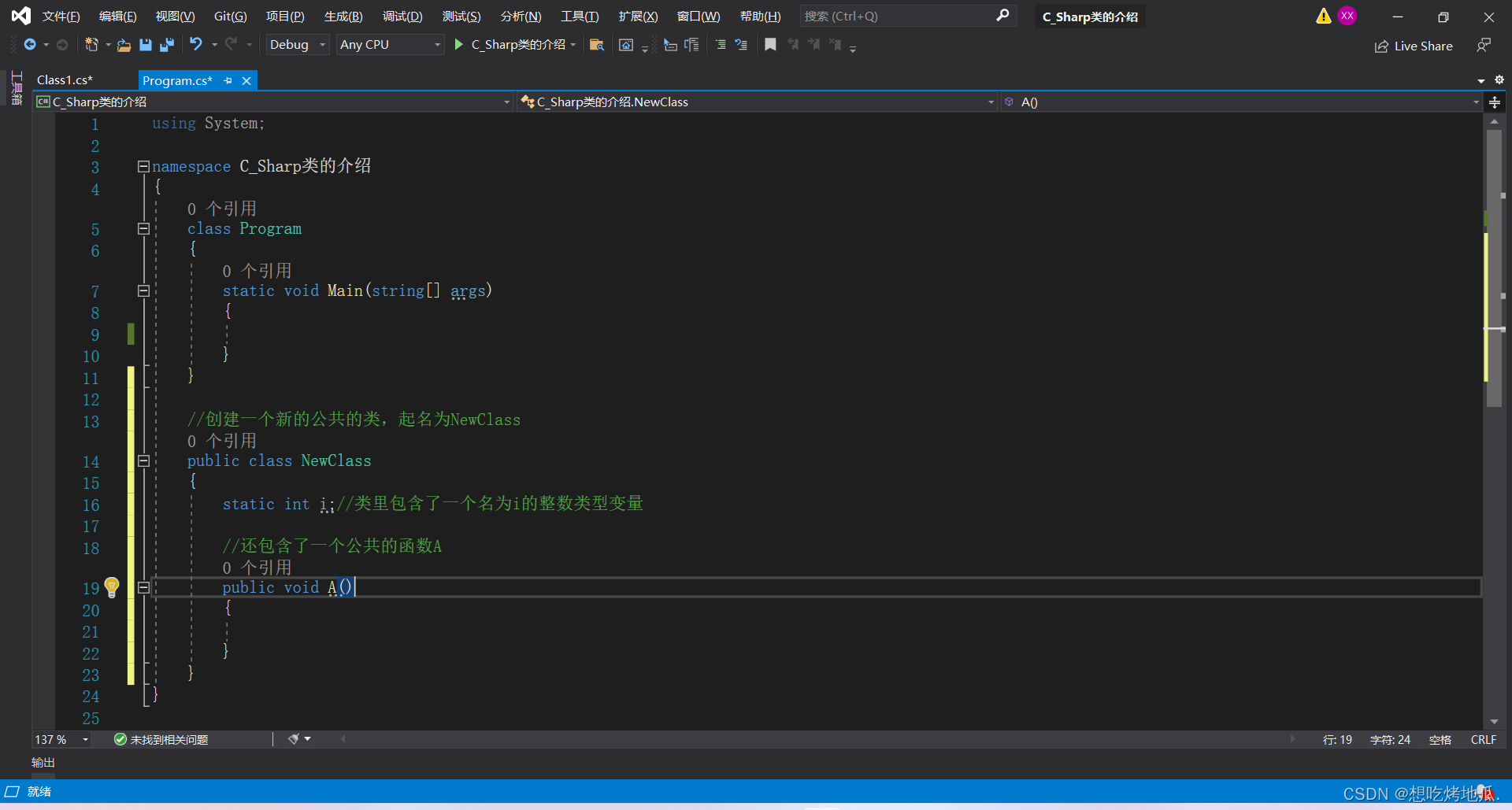Viewport: 1512px width, 810px height.
Task: Click the CRLF line ending indicator
Action: (x=1484, y=740)
